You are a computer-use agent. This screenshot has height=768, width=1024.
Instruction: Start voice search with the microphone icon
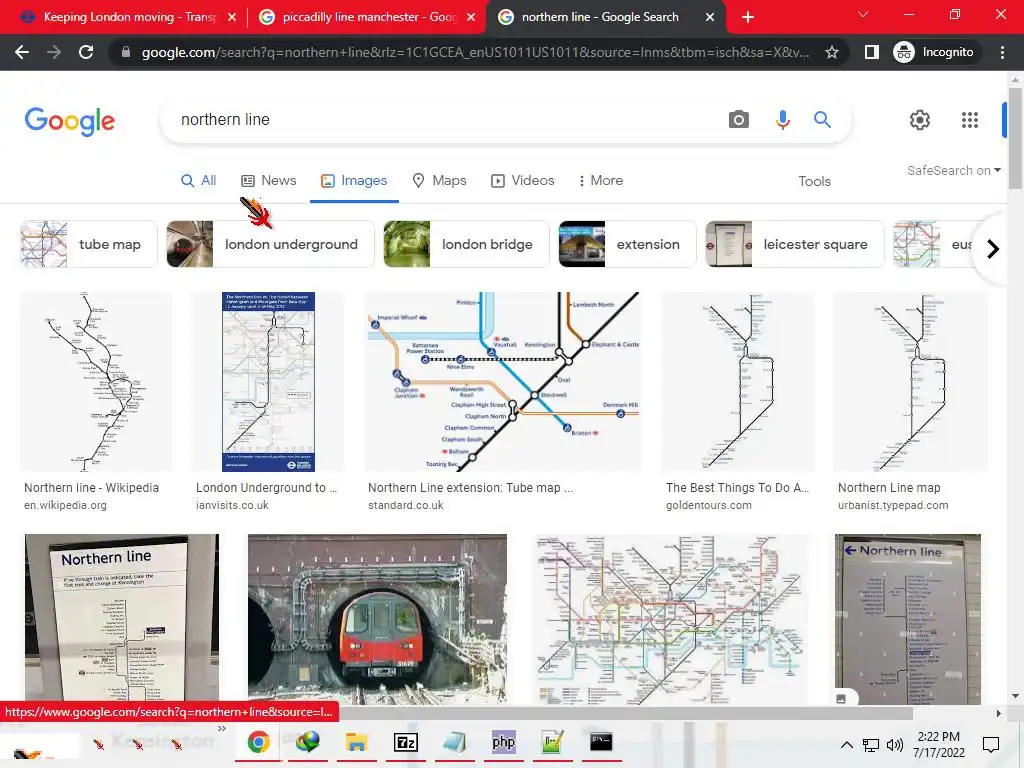pyautogui.click(x=782, y=120)
